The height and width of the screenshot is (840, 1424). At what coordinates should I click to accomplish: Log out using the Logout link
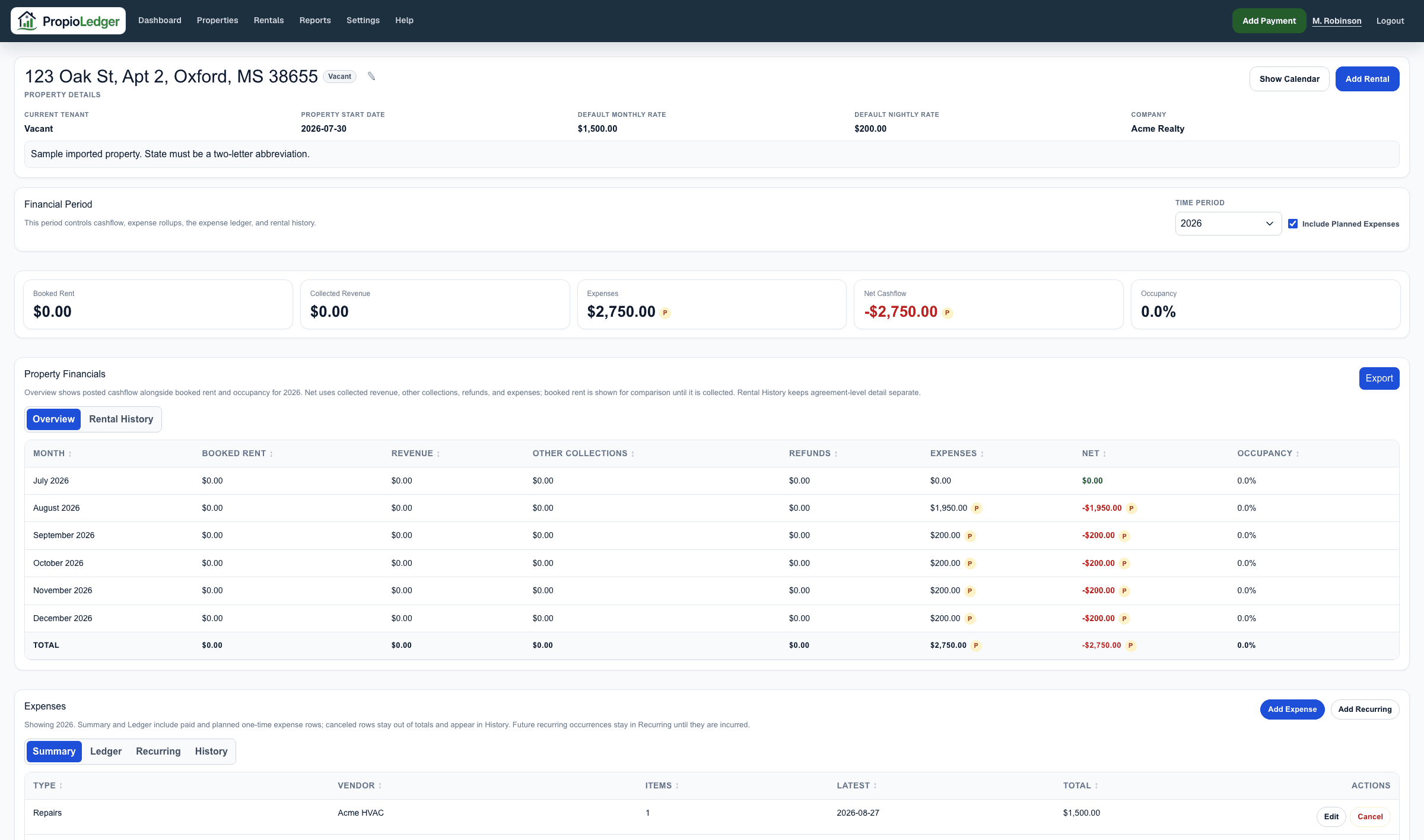(x=1390, y=21)
